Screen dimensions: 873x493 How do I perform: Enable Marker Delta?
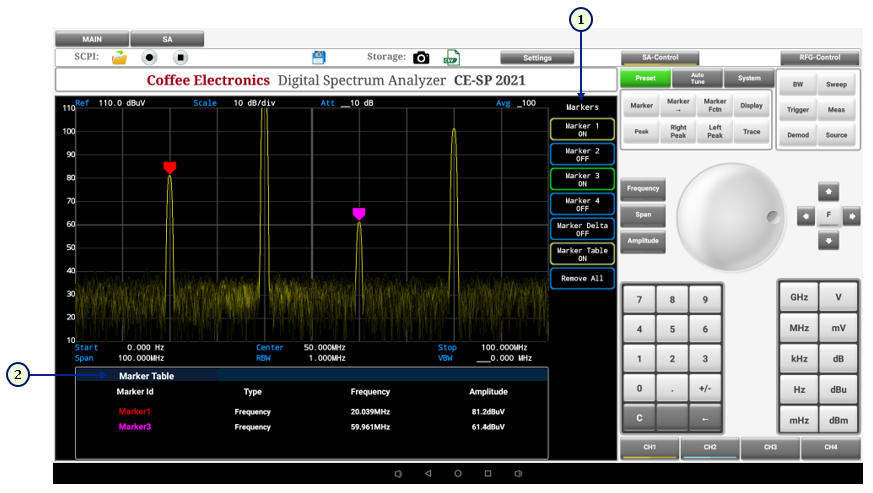click(582, 229)
